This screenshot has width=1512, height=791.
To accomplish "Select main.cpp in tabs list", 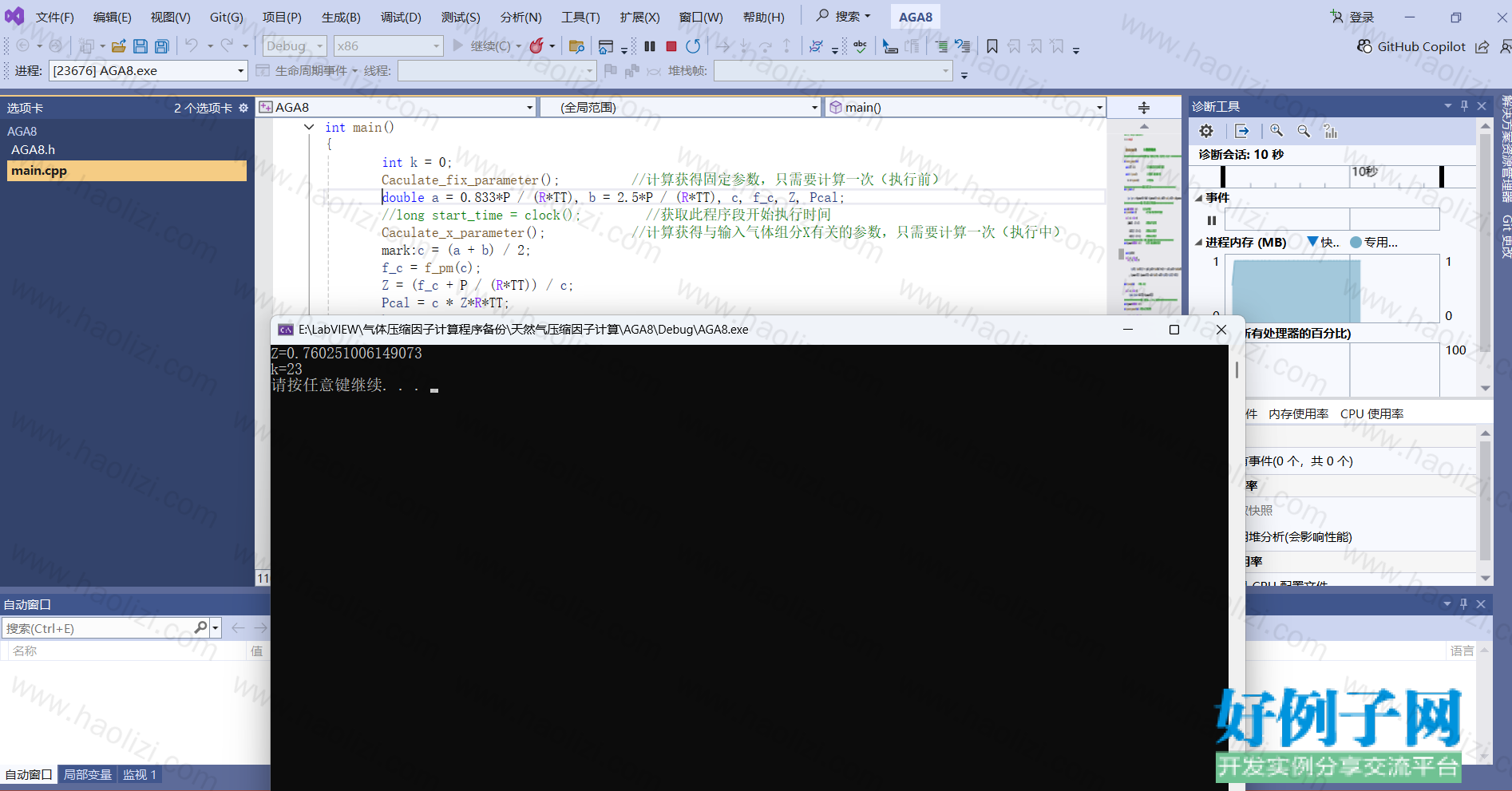I will pyautogui.click(x=127, y=171).
